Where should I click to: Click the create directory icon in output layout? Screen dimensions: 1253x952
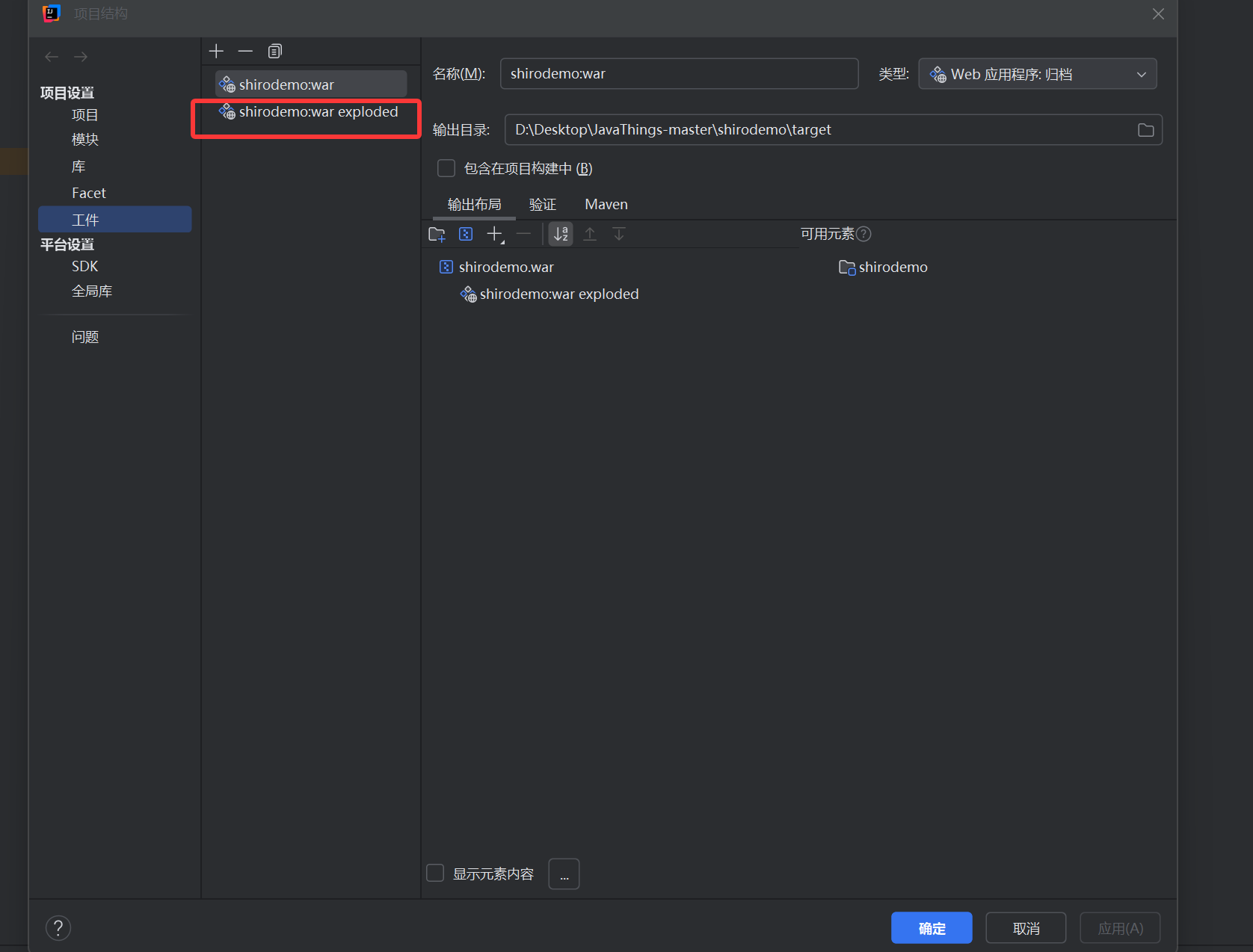437,235
